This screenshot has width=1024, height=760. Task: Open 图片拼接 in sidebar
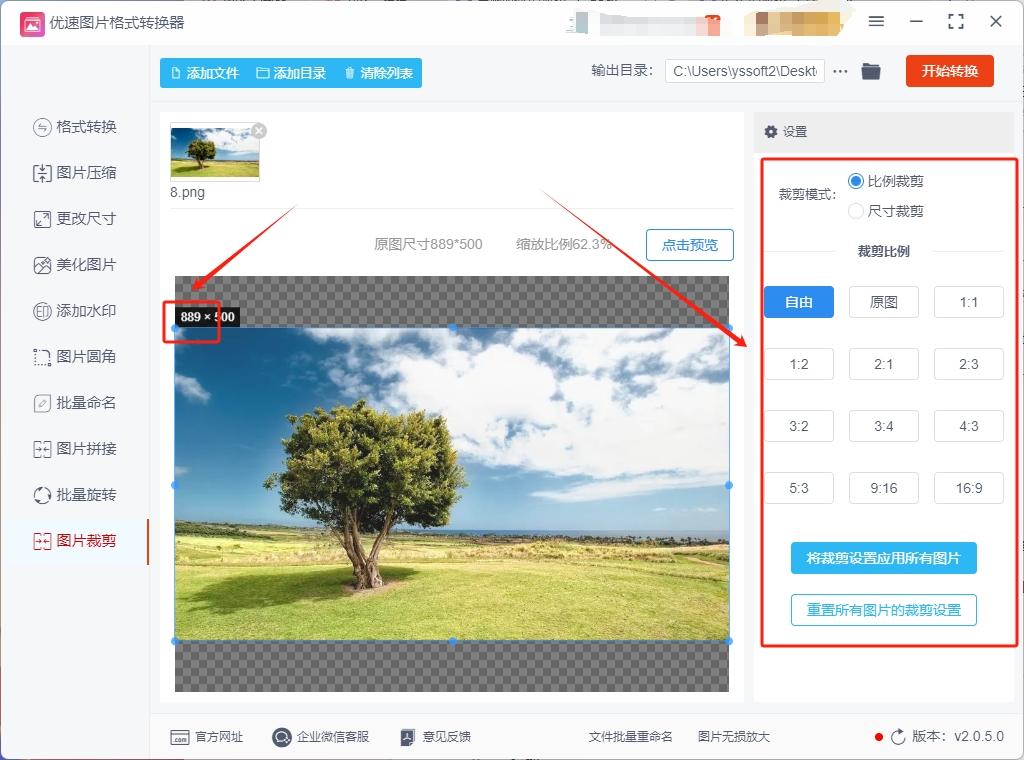[x=75, y=449]
